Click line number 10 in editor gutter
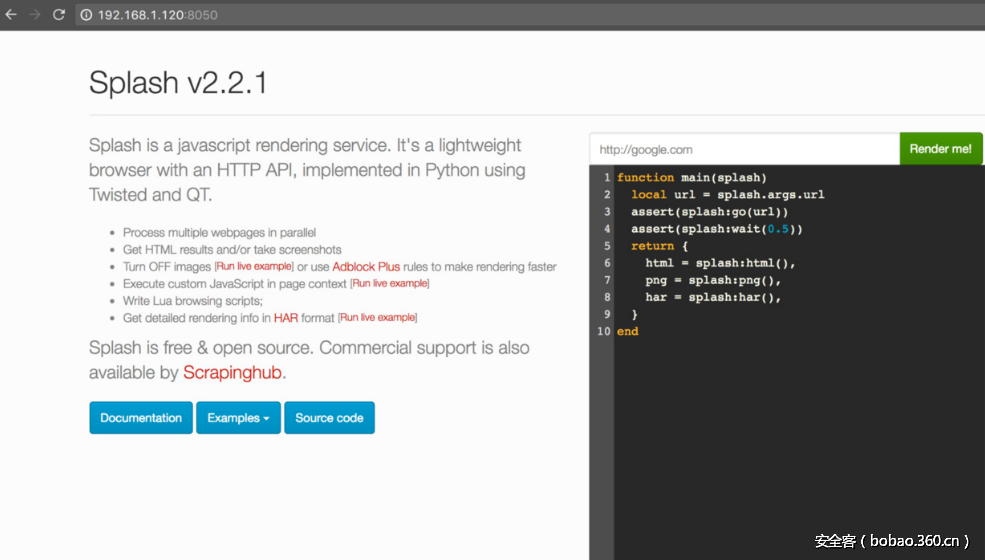The width and height of the screenshot is (985, 560). [603, 331]
